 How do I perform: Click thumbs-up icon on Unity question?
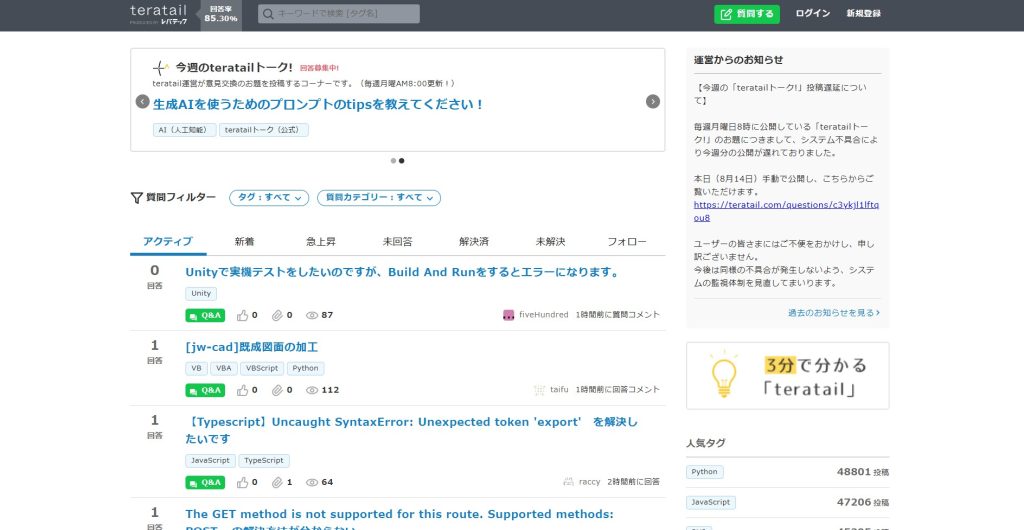coord(242,315)
